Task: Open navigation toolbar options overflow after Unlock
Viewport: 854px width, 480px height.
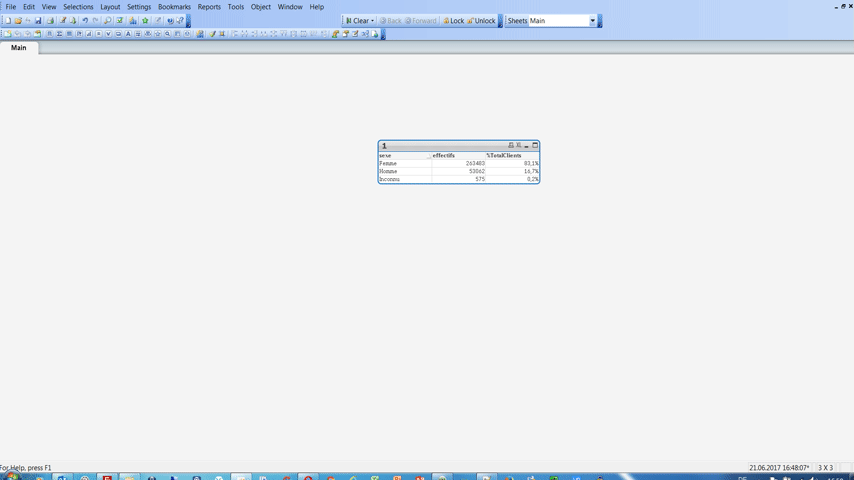Action: (500, 21)
